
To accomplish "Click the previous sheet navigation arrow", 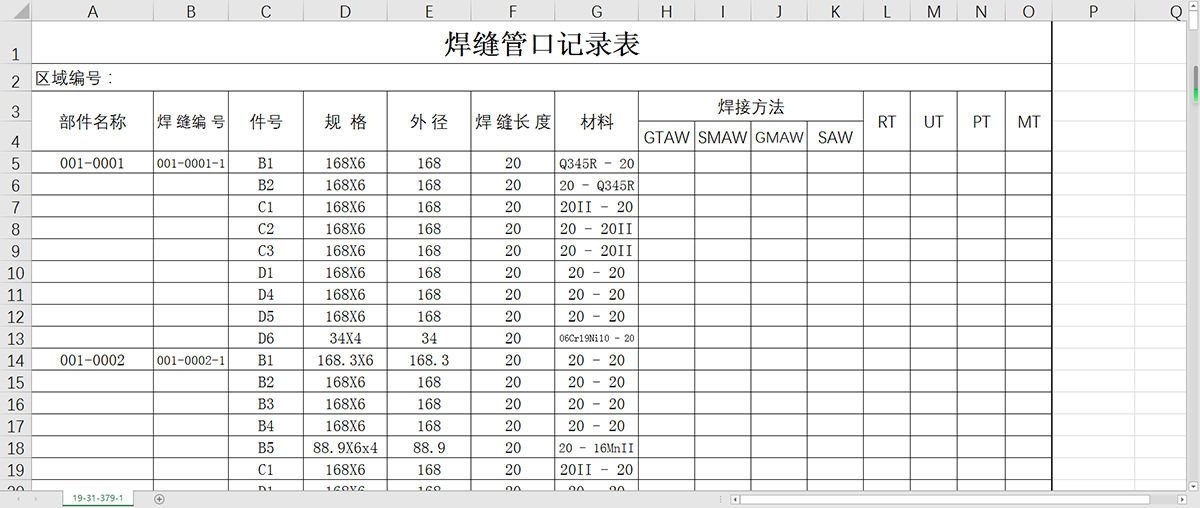I will (x=18, y=498).
